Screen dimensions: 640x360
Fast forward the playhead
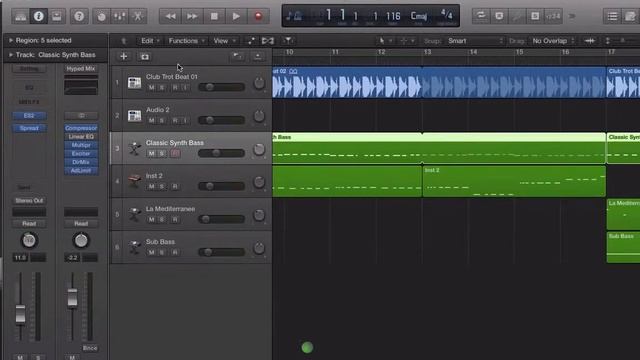click(x=192, y=16)
